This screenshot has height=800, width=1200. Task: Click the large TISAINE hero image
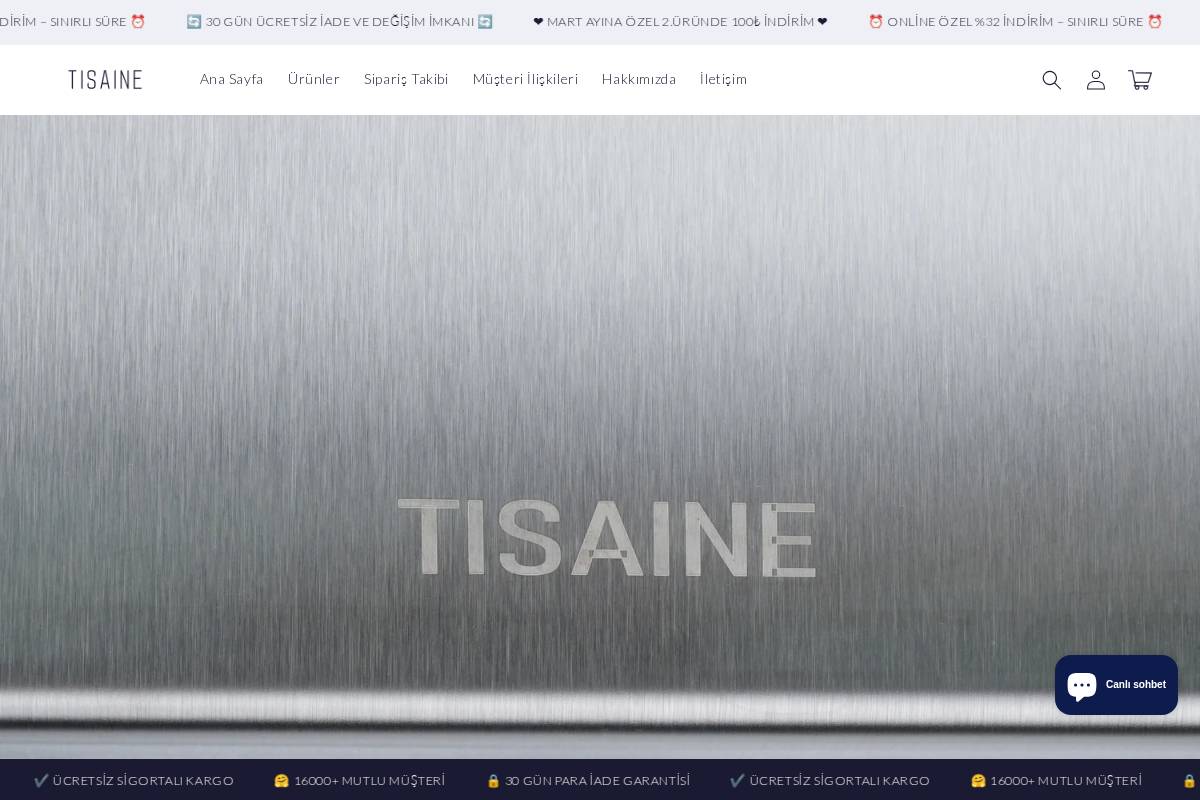(600, 430)
